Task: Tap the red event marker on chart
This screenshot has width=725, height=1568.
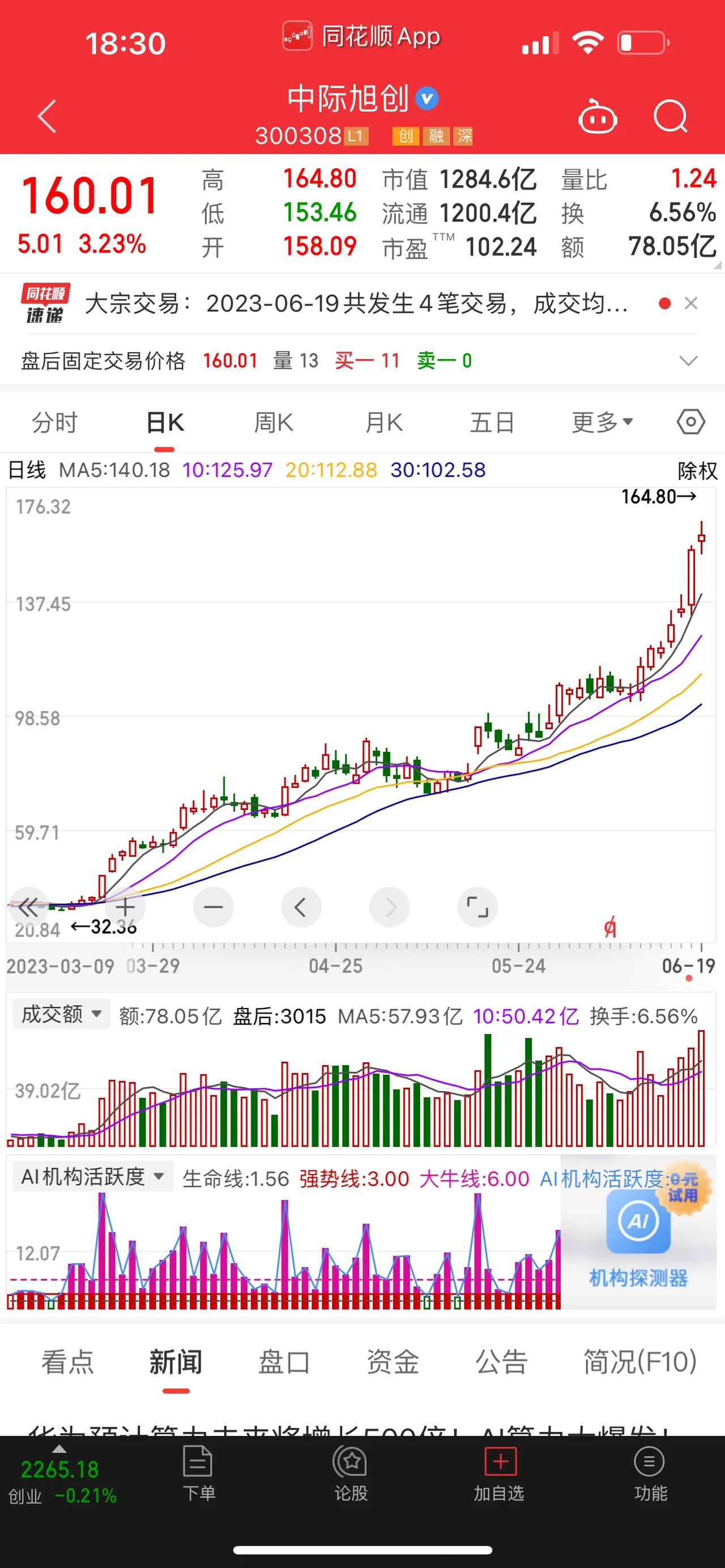Action: click(x=610, y=928)
